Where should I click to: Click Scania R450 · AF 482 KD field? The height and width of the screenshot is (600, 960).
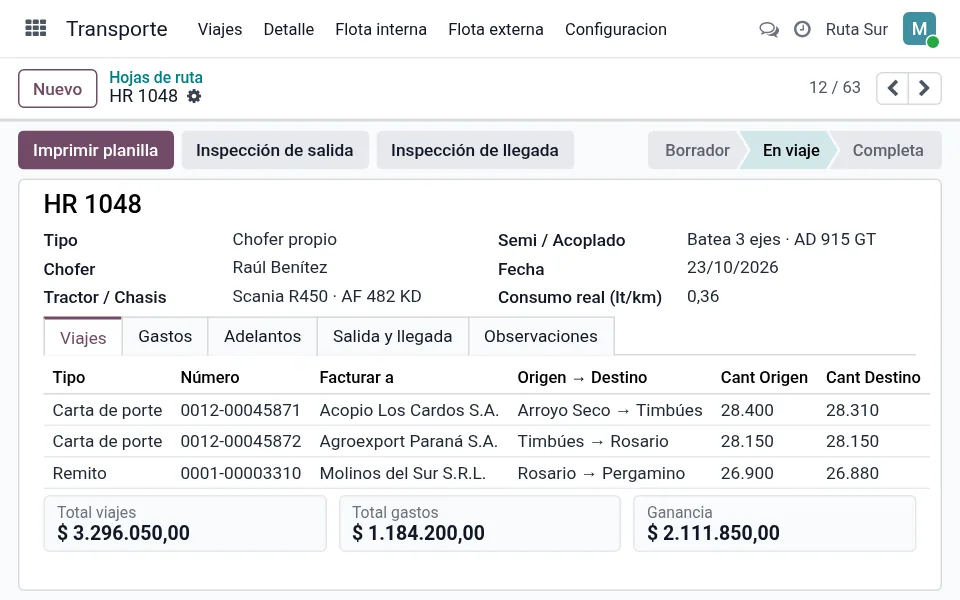tap(327, 296)
